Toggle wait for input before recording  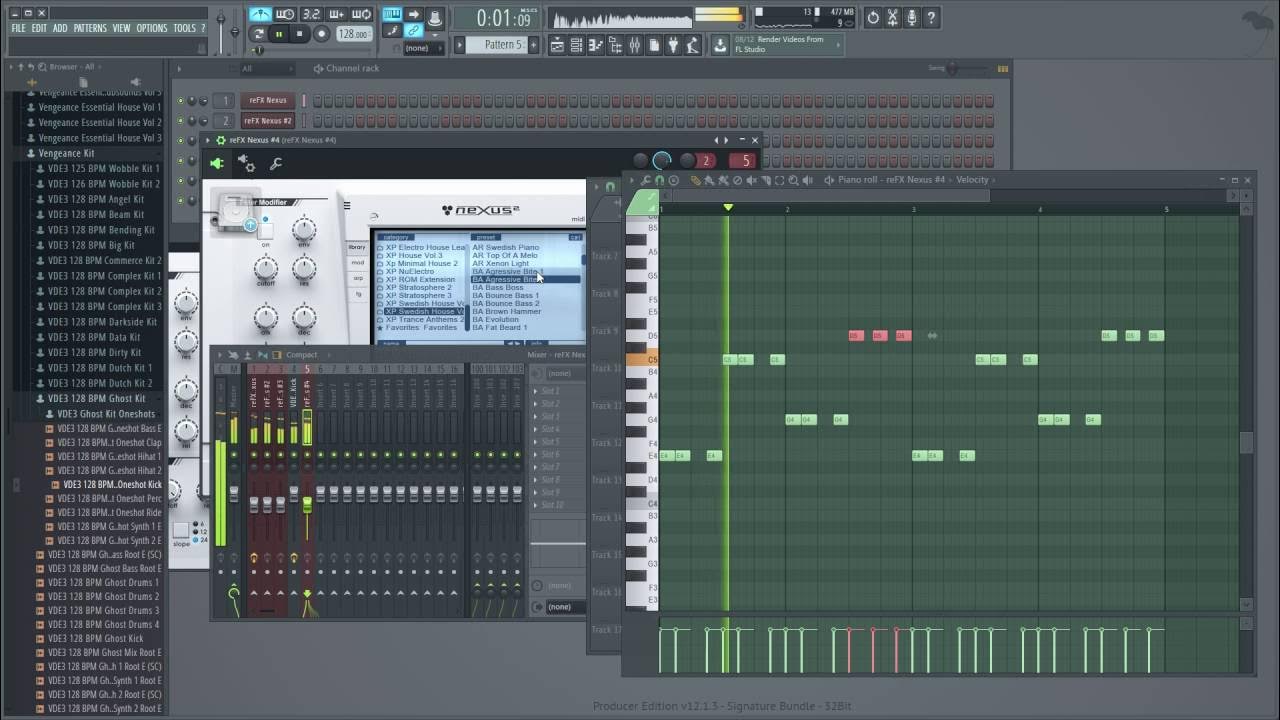pyautogui.click(x=285, y=14)
